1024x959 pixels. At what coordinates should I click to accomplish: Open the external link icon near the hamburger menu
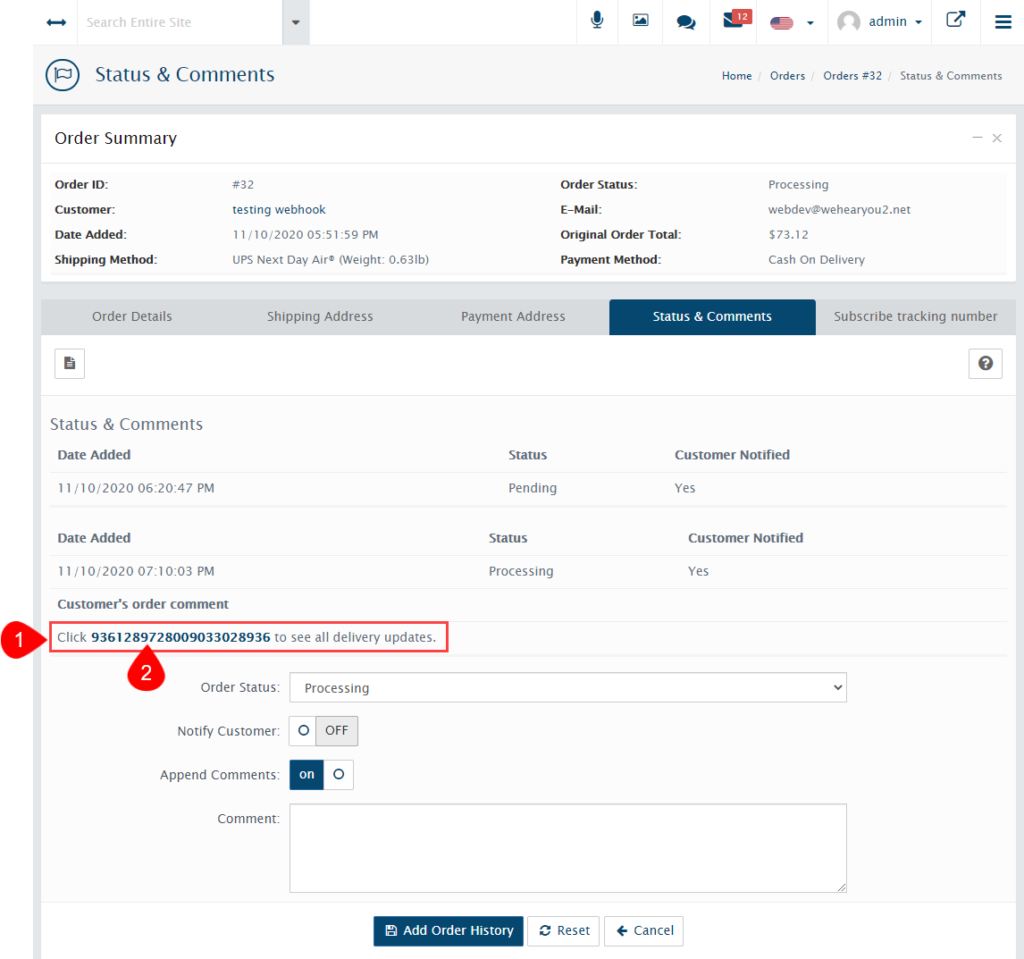pos(956,20)
